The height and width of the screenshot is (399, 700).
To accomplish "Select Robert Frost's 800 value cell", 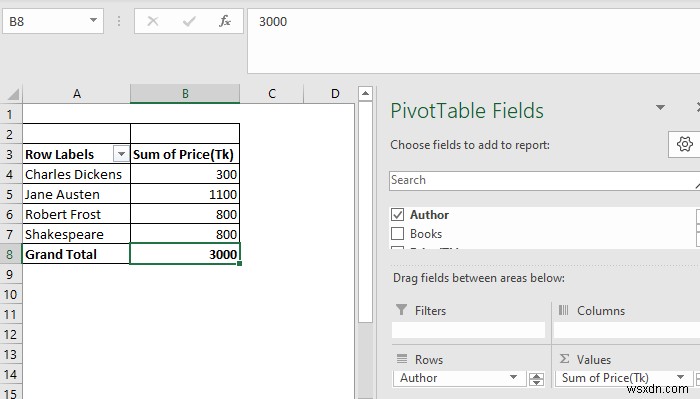I will pos(185,214).
